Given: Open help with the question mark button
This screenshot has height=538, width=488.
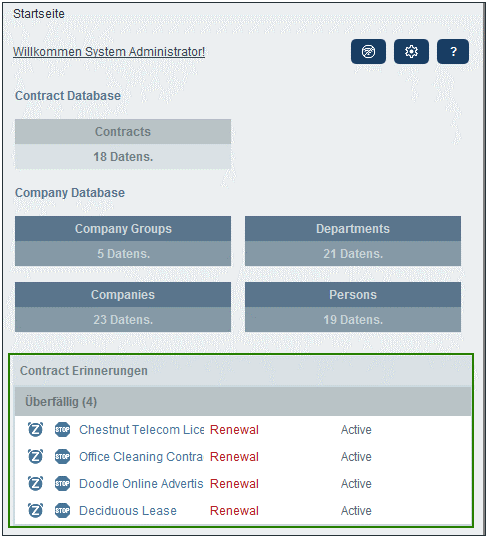Looking at the screenshot, I should point(453,51).
